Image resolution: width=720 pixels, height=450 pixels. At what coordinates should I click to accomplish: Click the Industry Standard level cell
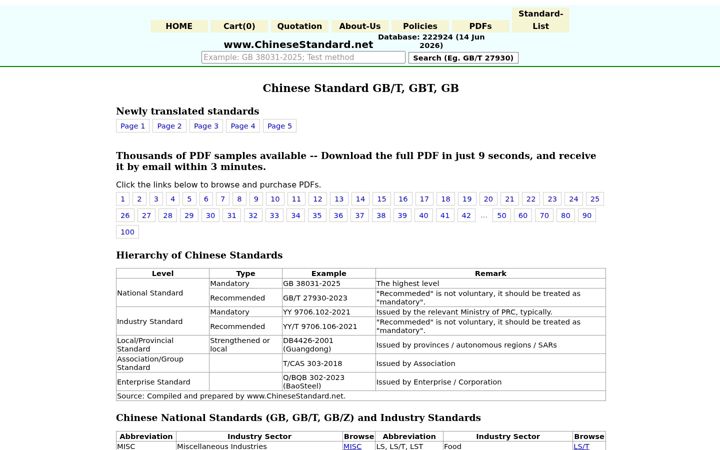tap(163, 321)
